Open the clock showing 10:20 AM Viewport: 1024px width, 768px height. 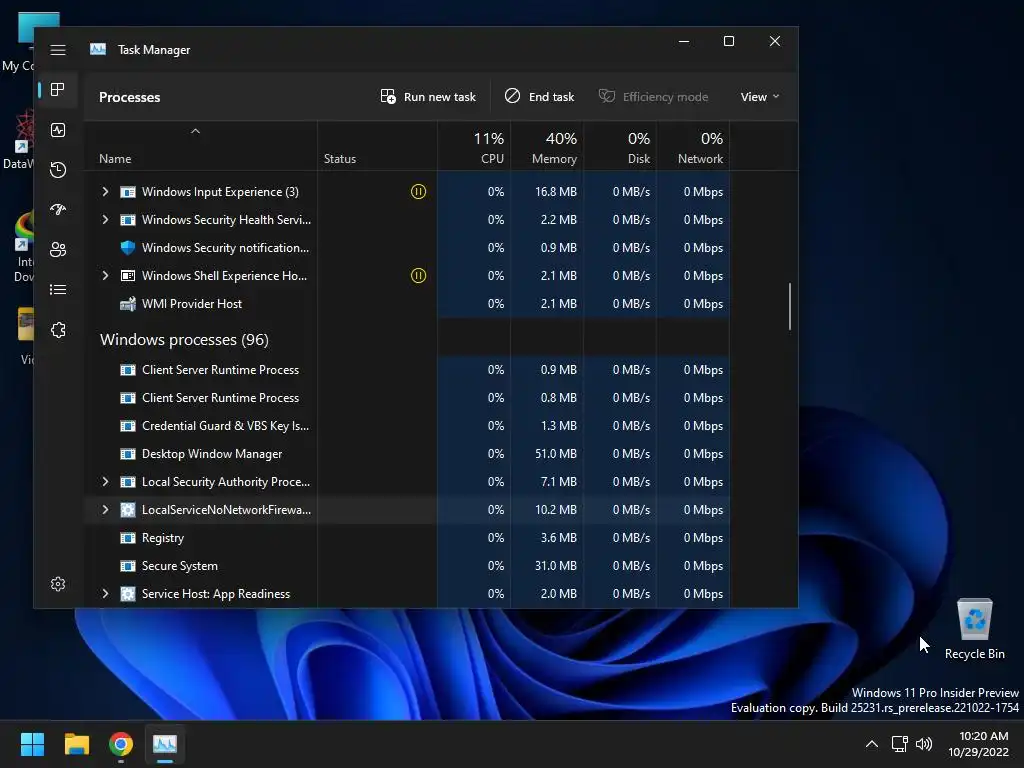pyautogui.click(x=978, y=744)
